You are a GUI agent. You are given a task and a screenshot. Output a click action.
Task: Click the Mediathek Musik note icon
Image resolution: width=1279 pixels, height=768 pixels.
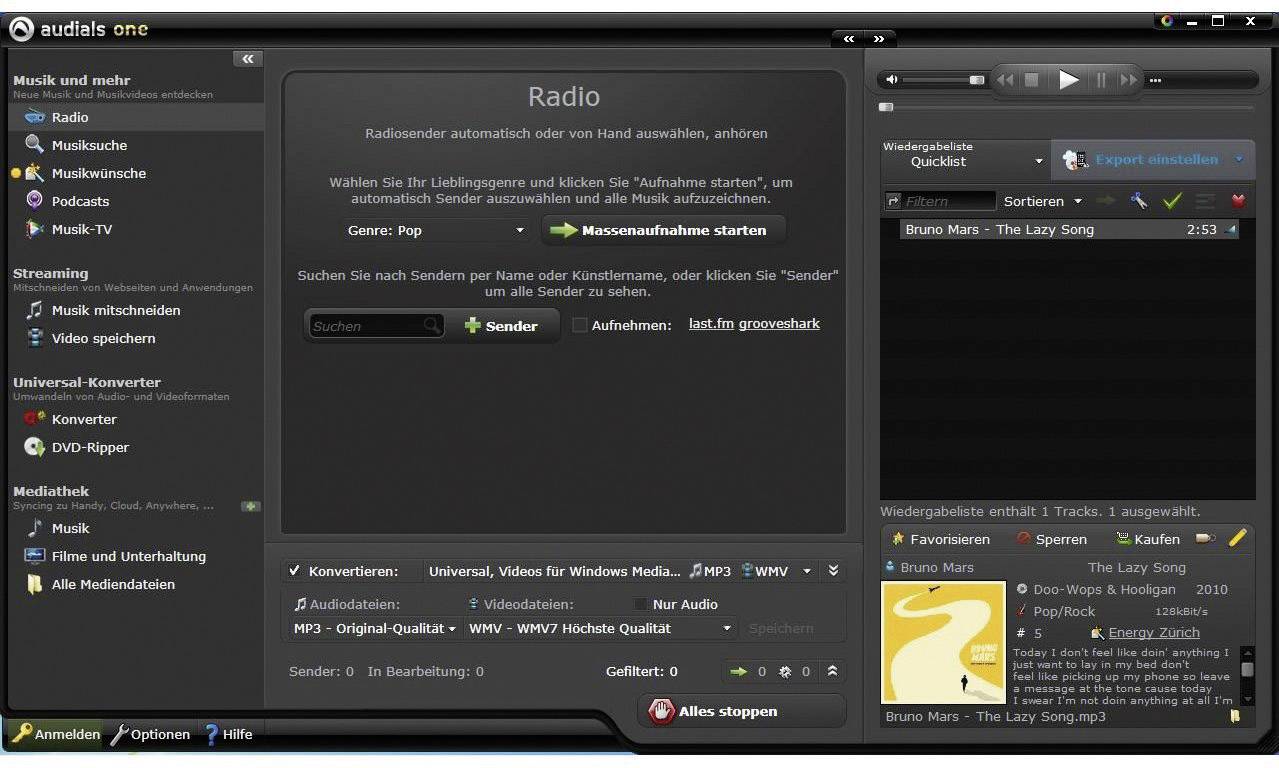(35, 528)
